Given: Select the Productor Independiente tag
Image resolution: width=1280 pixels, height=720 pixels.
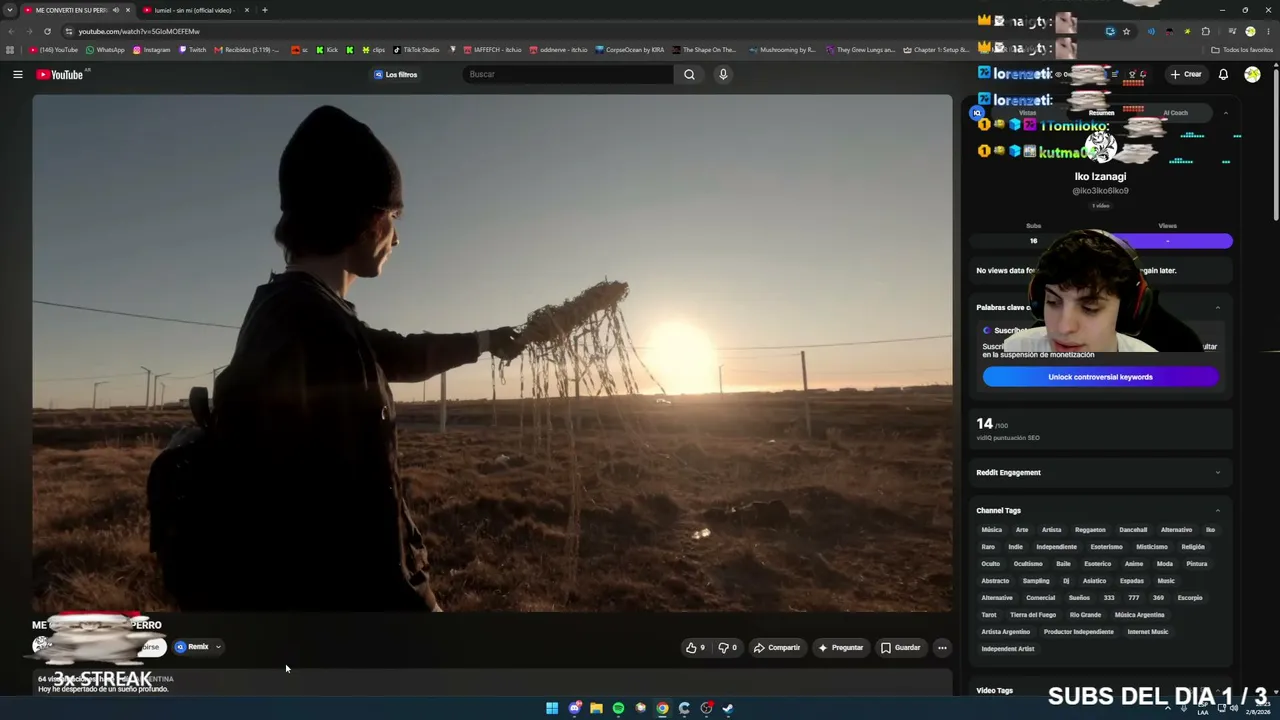Looking at the screenshot, I should point(1078,632).
